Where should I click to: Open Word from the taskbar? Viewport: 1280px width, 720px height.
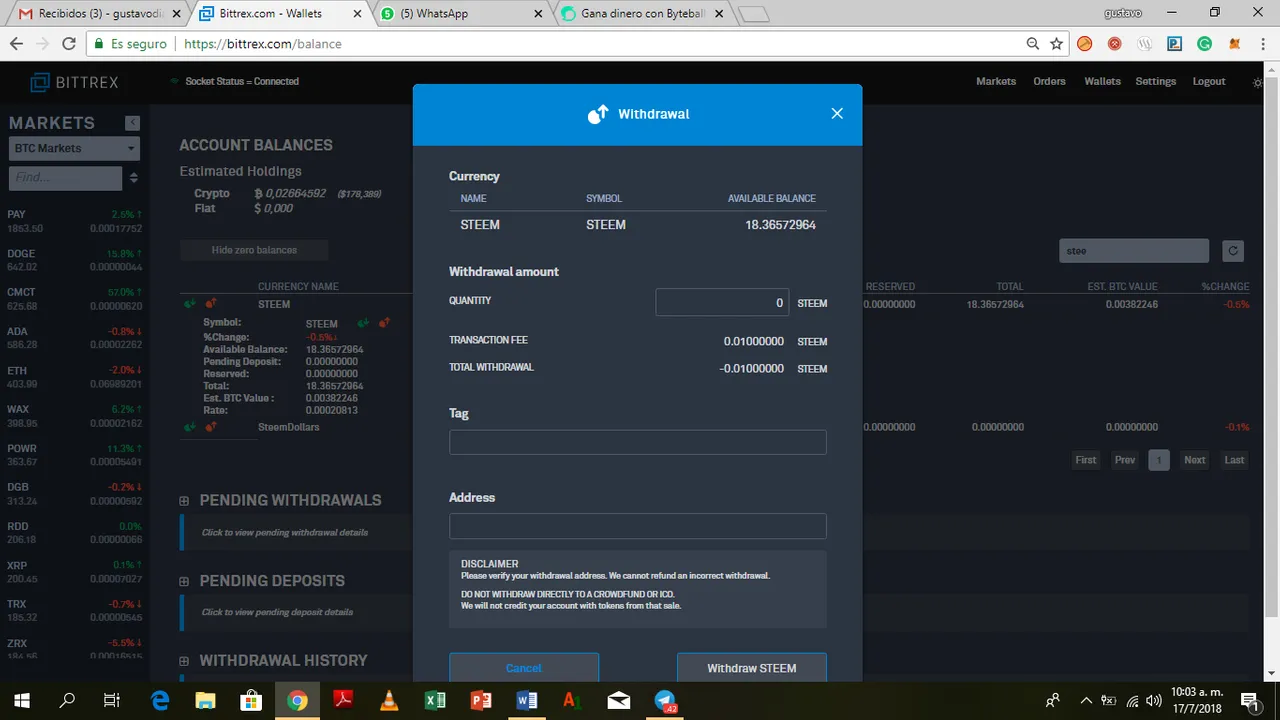pos(527,700)
